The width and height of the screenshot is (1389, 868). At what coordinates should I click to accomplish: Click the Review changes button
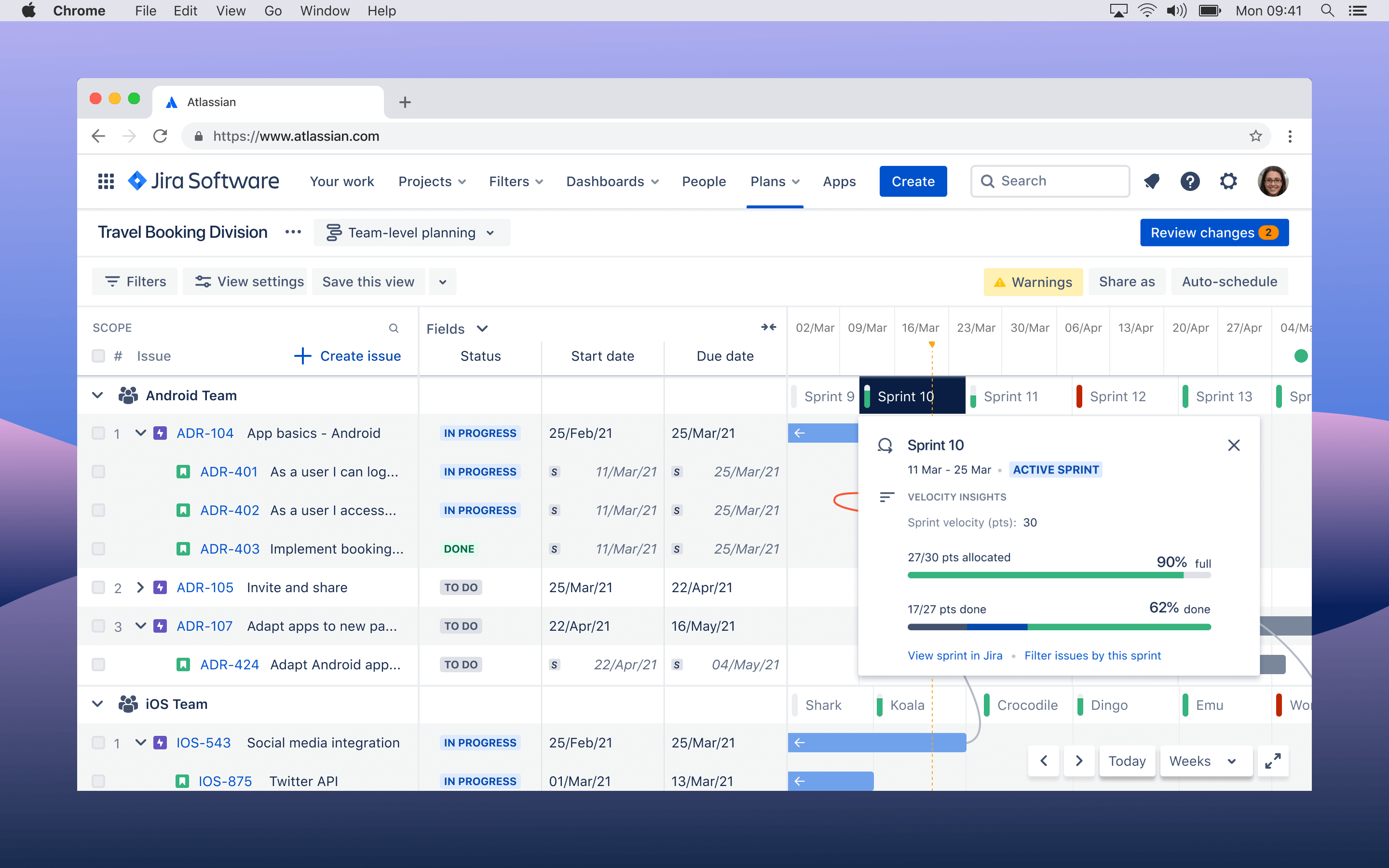tap(1214, 232)
